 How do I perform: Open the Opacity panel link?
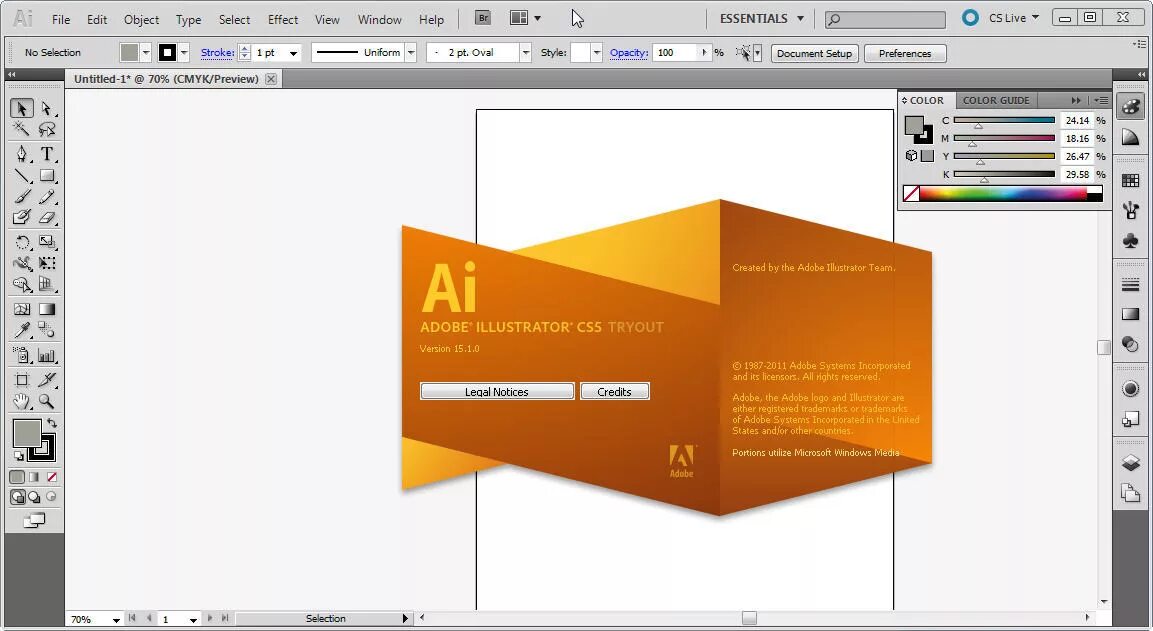point(629,53)
